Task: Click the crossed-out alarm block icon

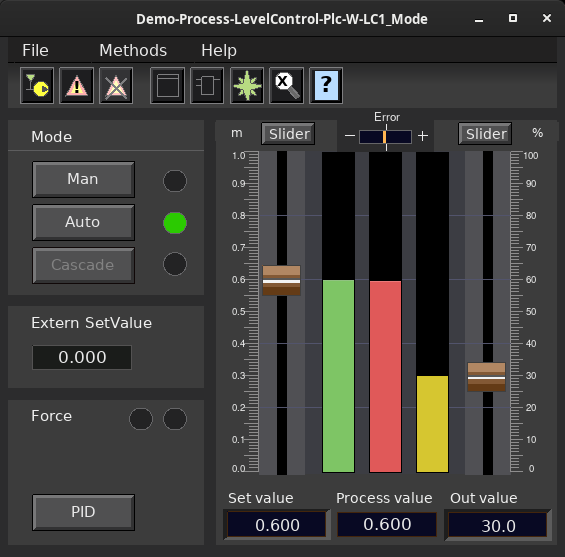Action: pyautogui.click(x=116, y=85)
